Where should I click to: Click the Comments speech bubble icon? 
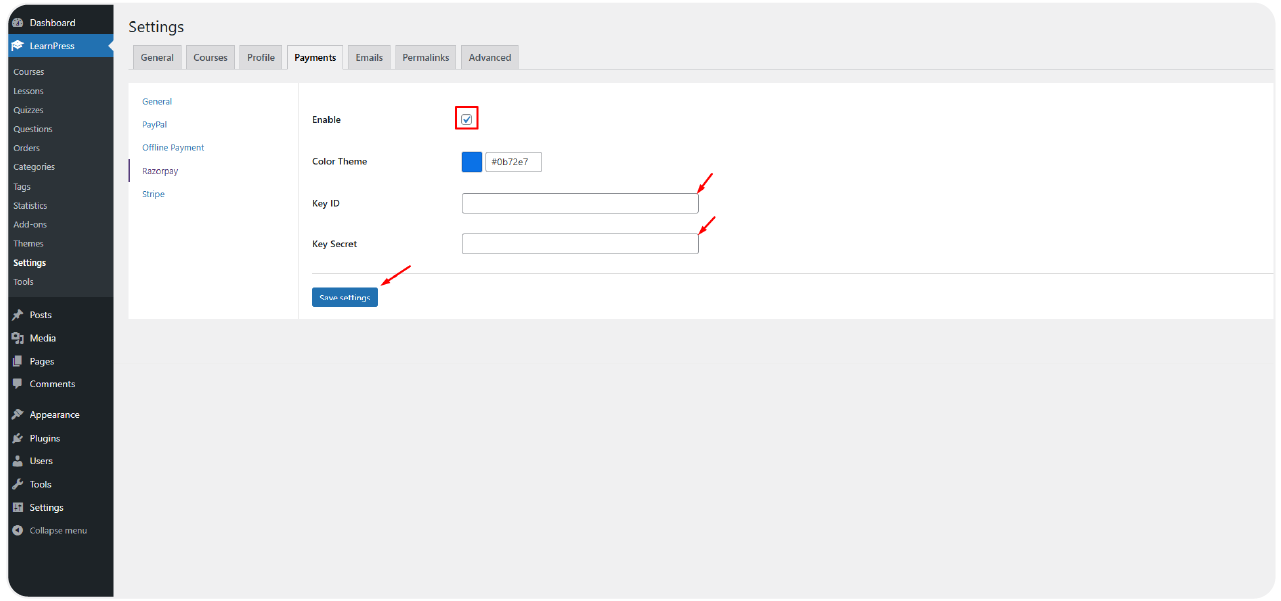pyautogui.click(x=18, y=384)
